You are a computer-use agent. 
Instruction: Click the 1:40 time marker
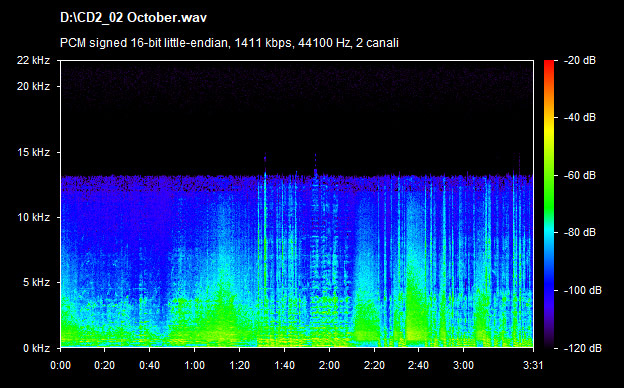tap(285, 365)
